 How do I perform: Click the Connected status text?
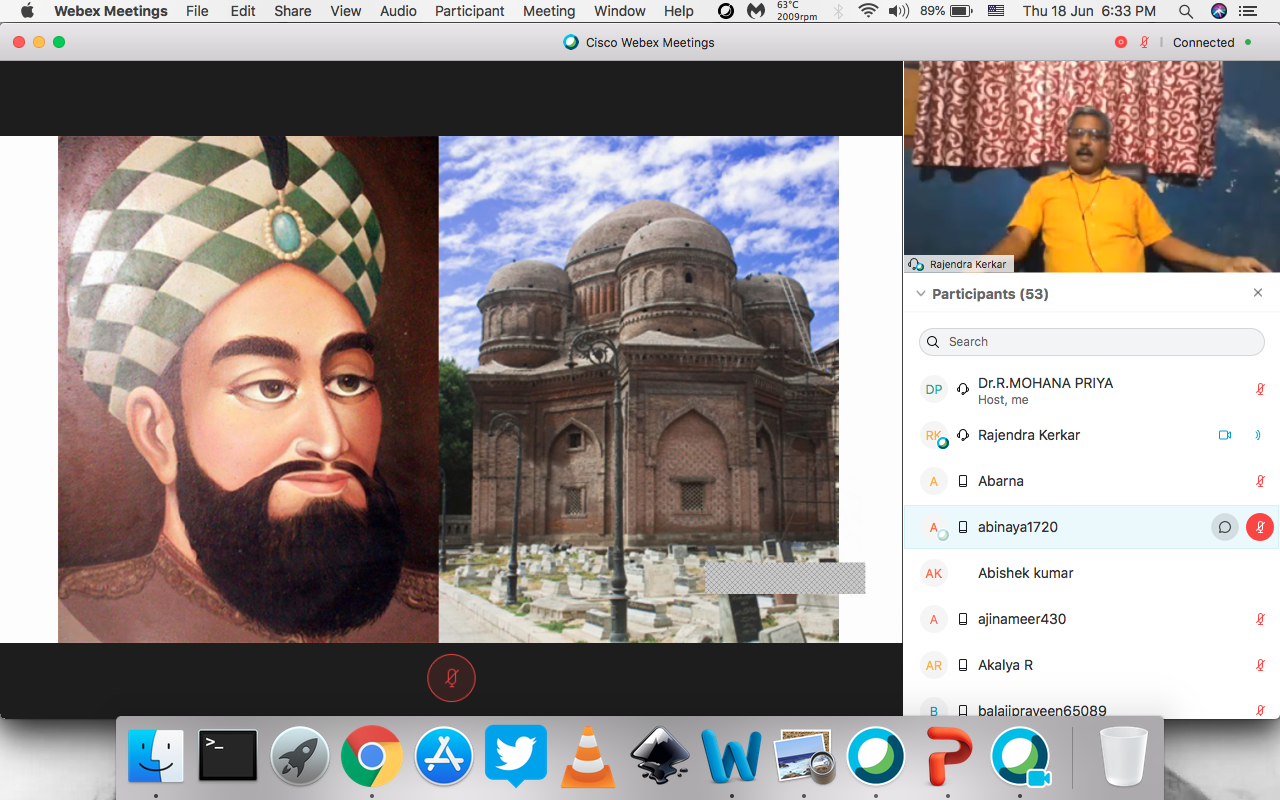tap(1203, 42)
